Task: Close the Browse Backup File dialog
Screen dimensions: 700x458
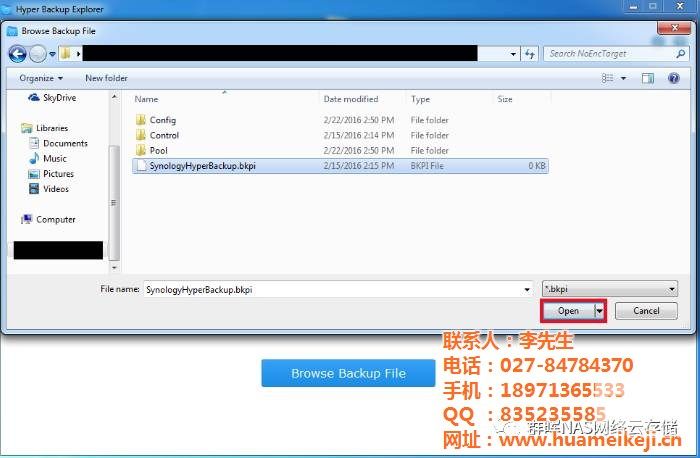Action: [675, 28]
